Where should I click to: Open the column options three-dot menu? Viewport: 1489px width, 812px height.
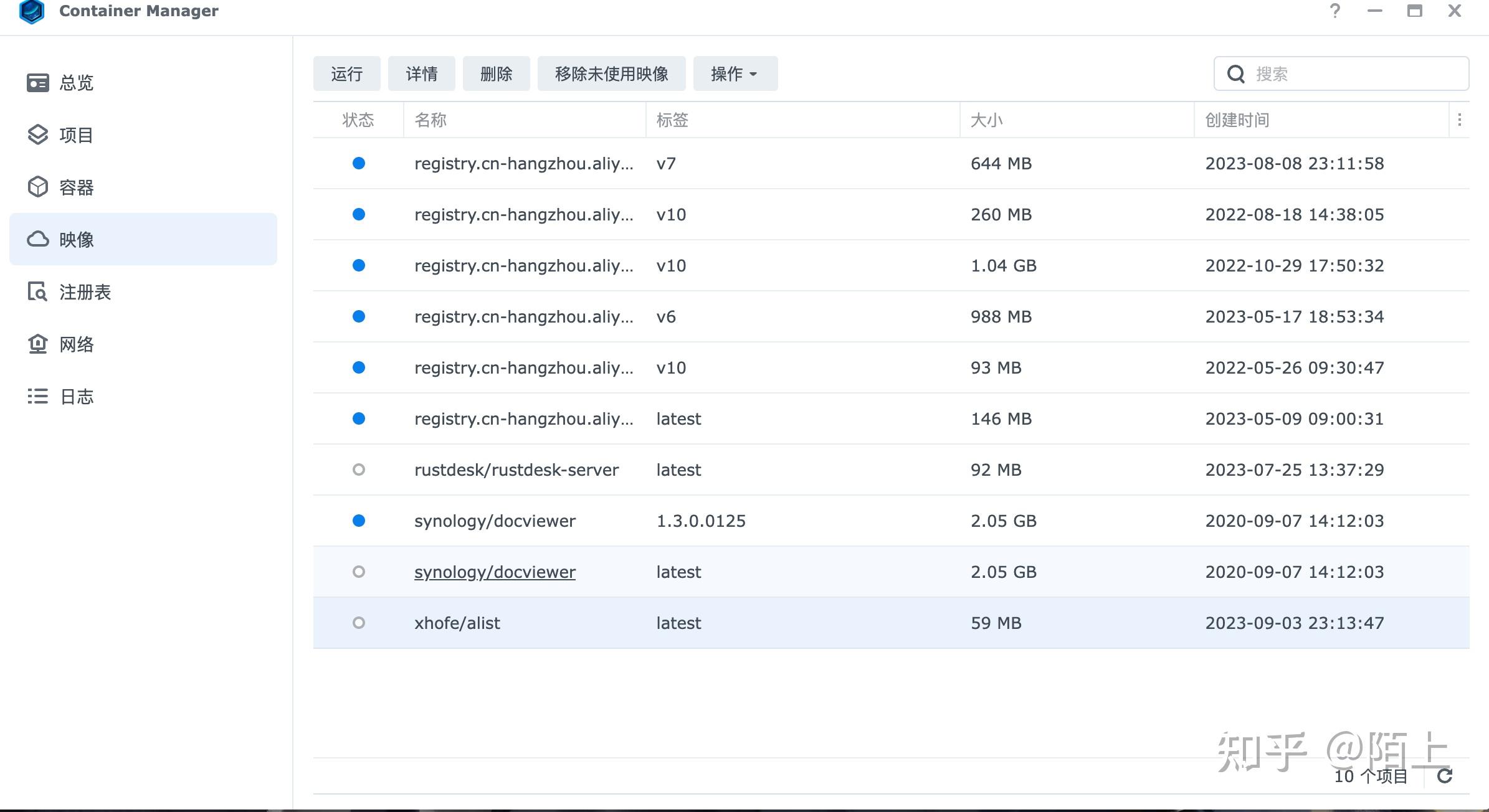[1460, 120]
